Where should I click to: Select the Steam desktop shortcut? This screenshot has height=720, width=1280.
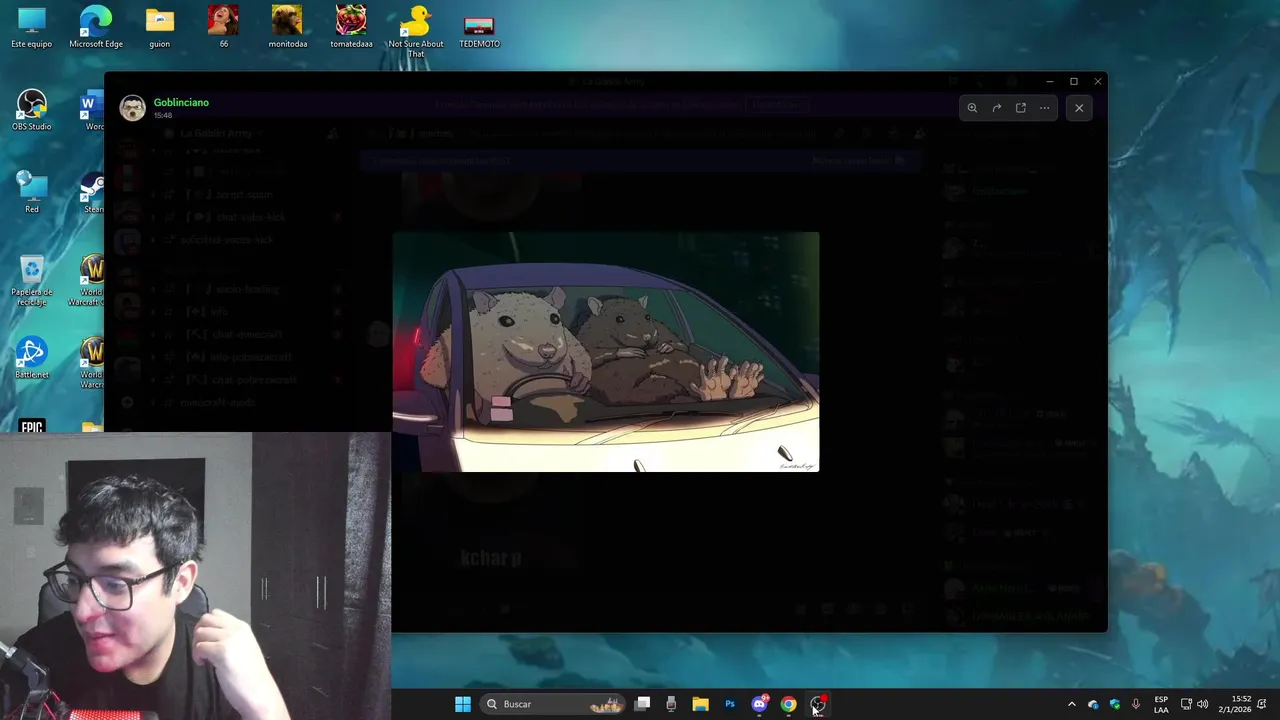point(92,192)
